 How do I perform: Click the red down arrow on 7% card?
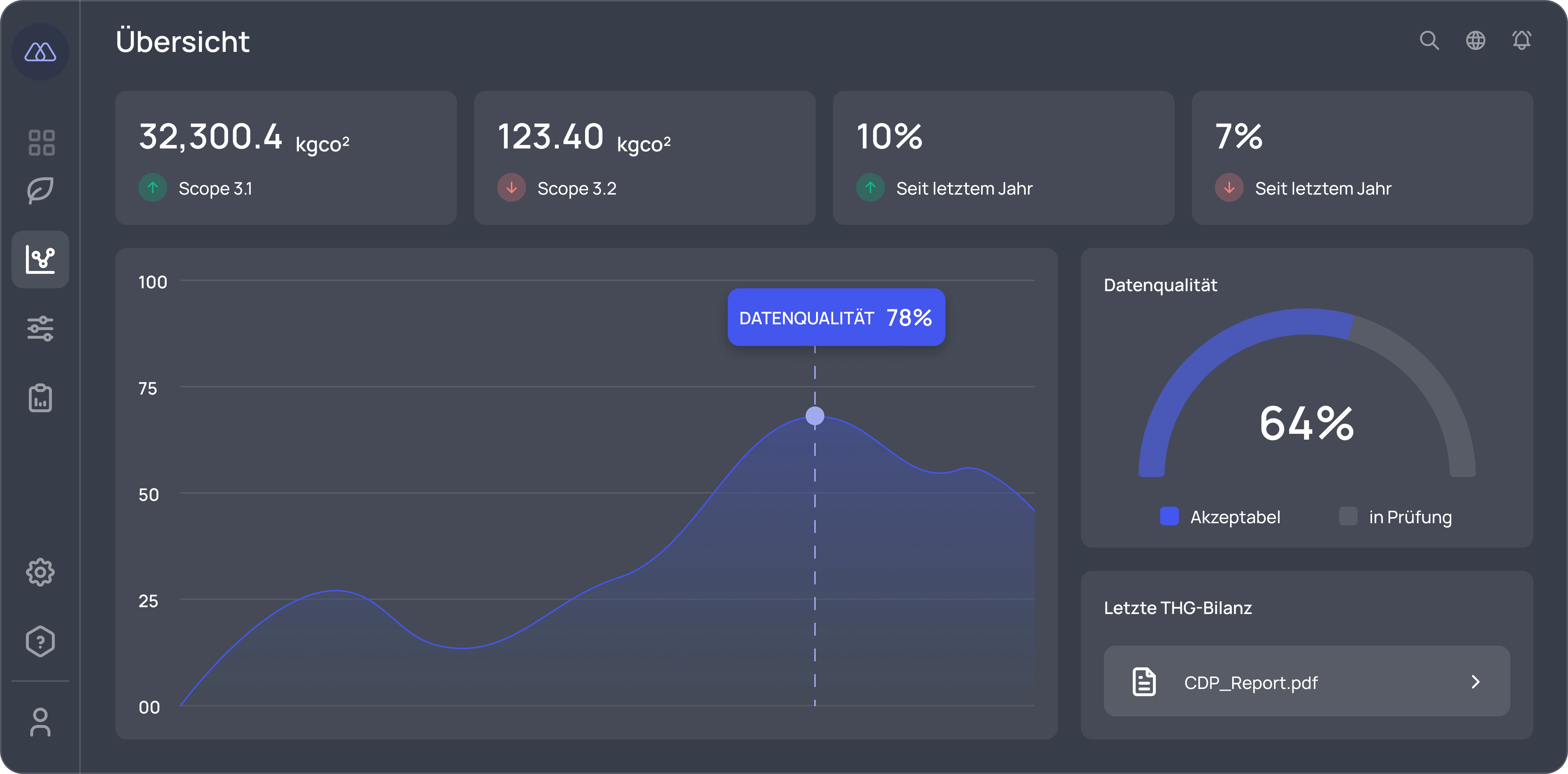click(1229, 188)
